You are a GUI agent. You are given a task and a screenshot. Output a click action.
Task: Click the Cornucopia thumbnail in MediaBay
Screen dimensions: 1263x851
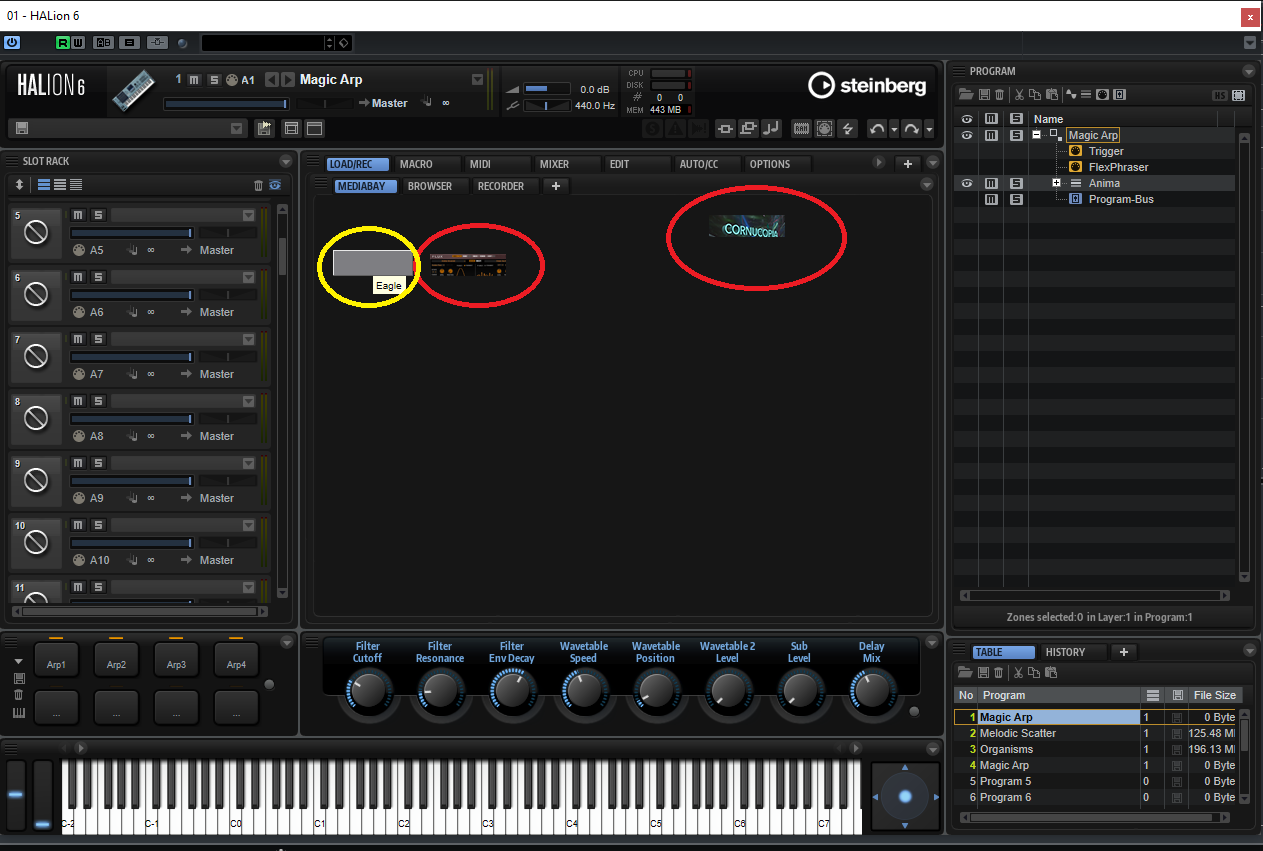click(x=747, y=226)
